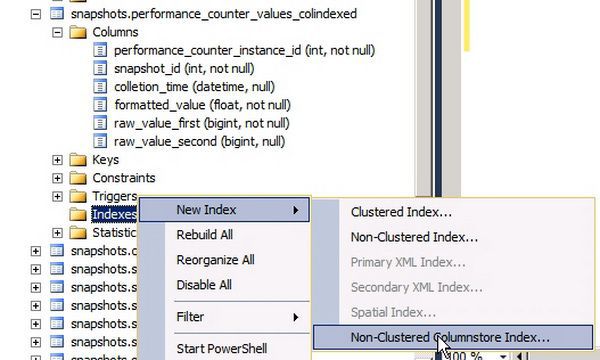
Task: Click disabled Spatial Index... entry
Action: pyautogui.click(x=393, y=312)
